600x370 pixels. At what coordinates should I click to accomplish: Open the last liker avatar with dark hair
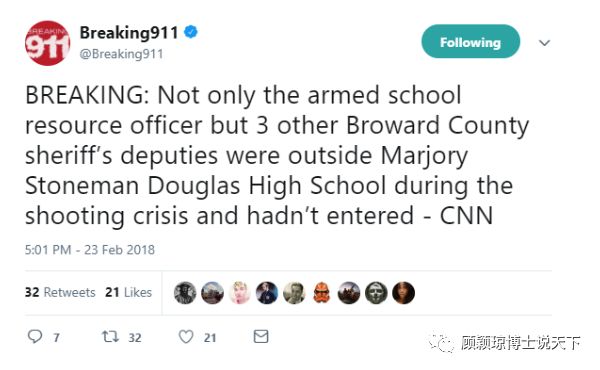coord(403,293)
